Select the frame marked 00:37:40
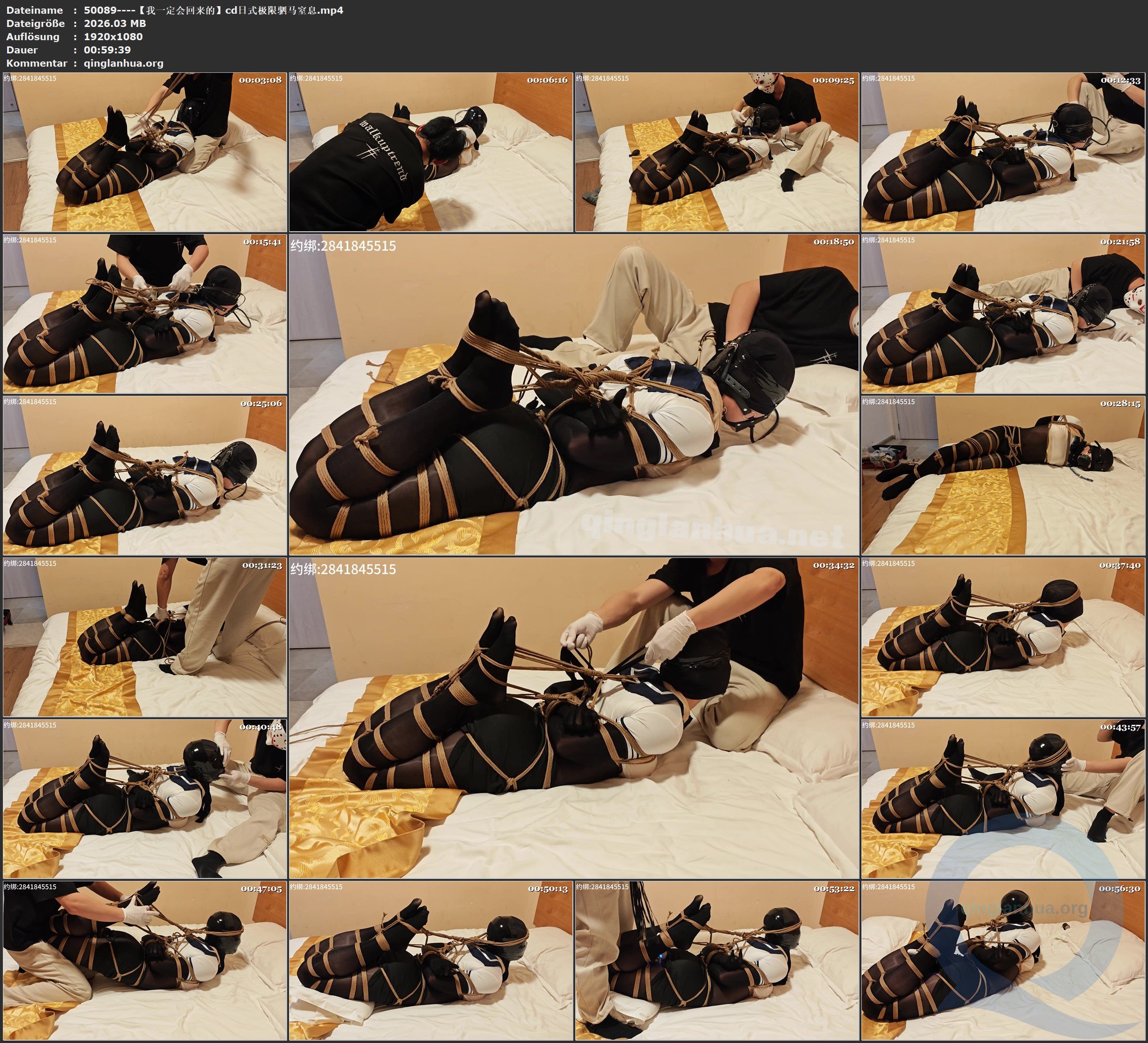The width and height of the screenshot is (1148, 1043). [1003, 637]
